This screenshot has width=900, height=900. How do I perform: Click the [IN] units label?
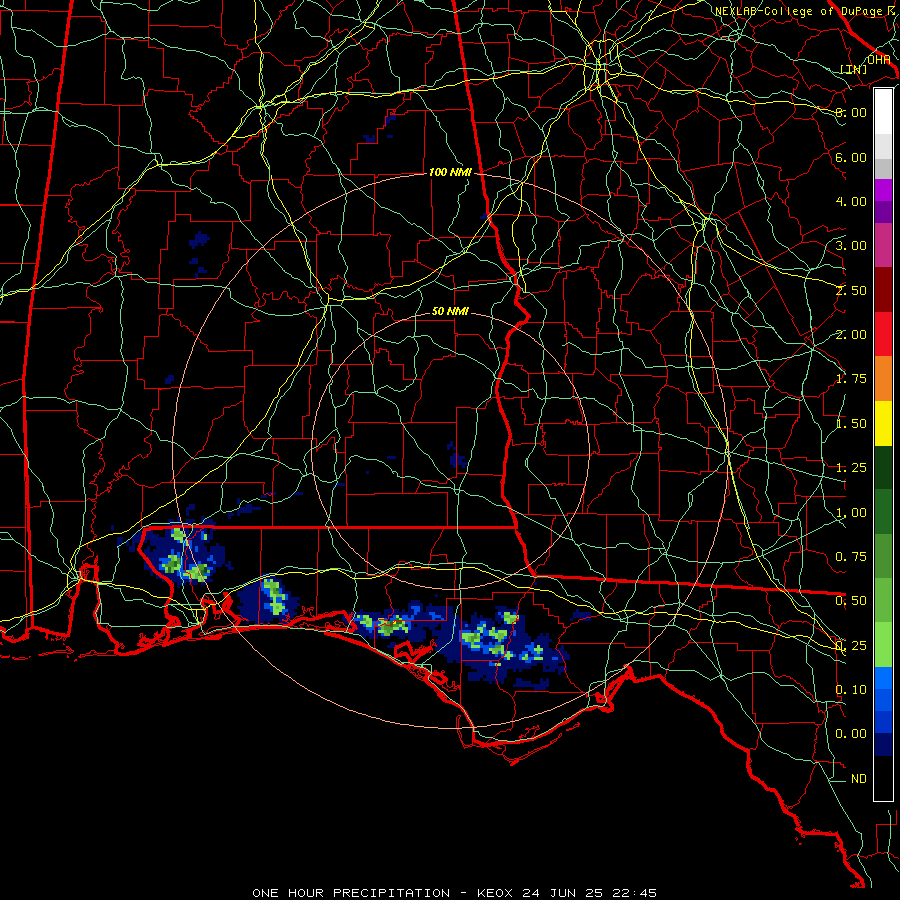click(x=854, y=69)
